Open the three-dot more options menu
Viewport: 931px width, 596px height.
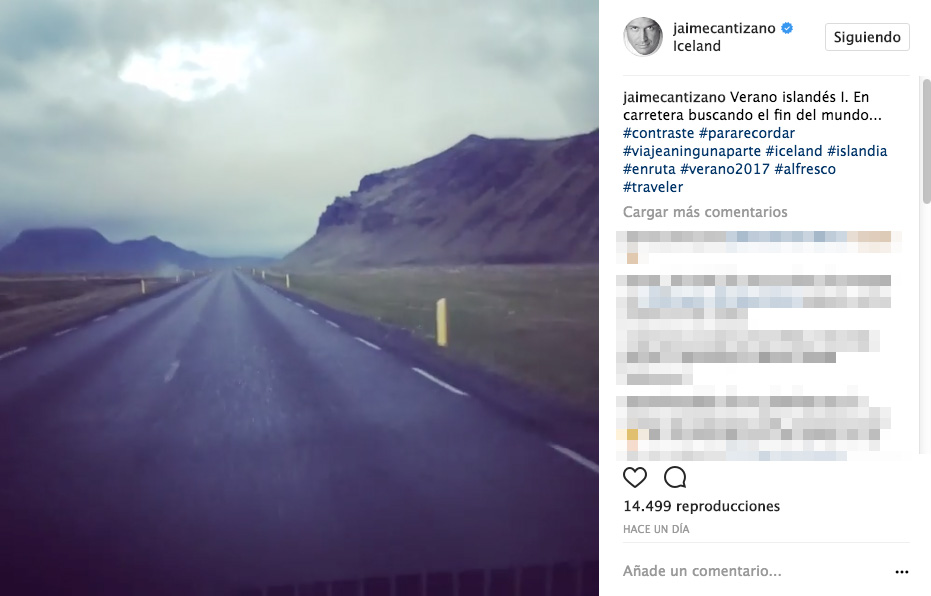pos(901,572)
